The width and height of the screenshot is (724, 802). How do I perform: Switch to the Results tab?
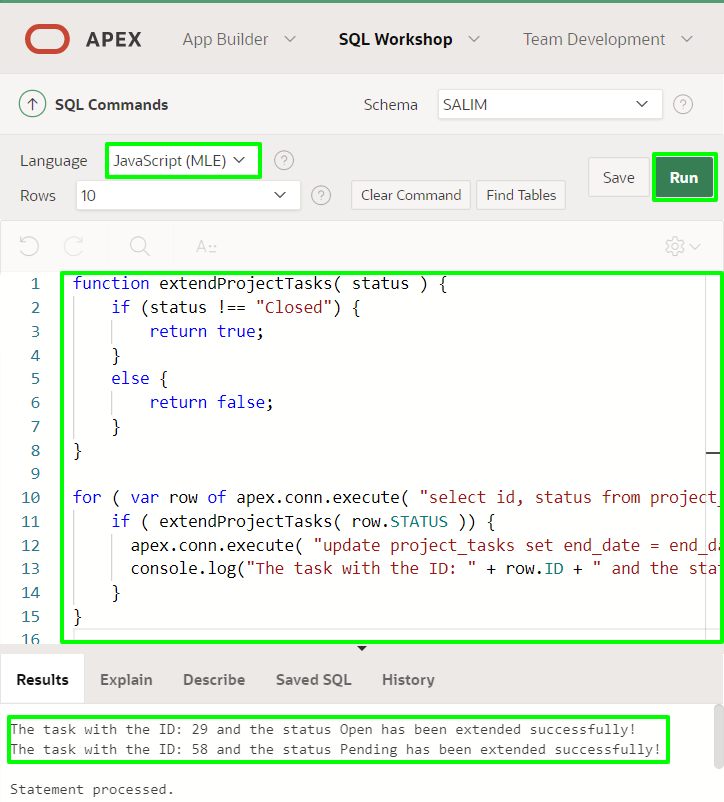click(42, 679)
